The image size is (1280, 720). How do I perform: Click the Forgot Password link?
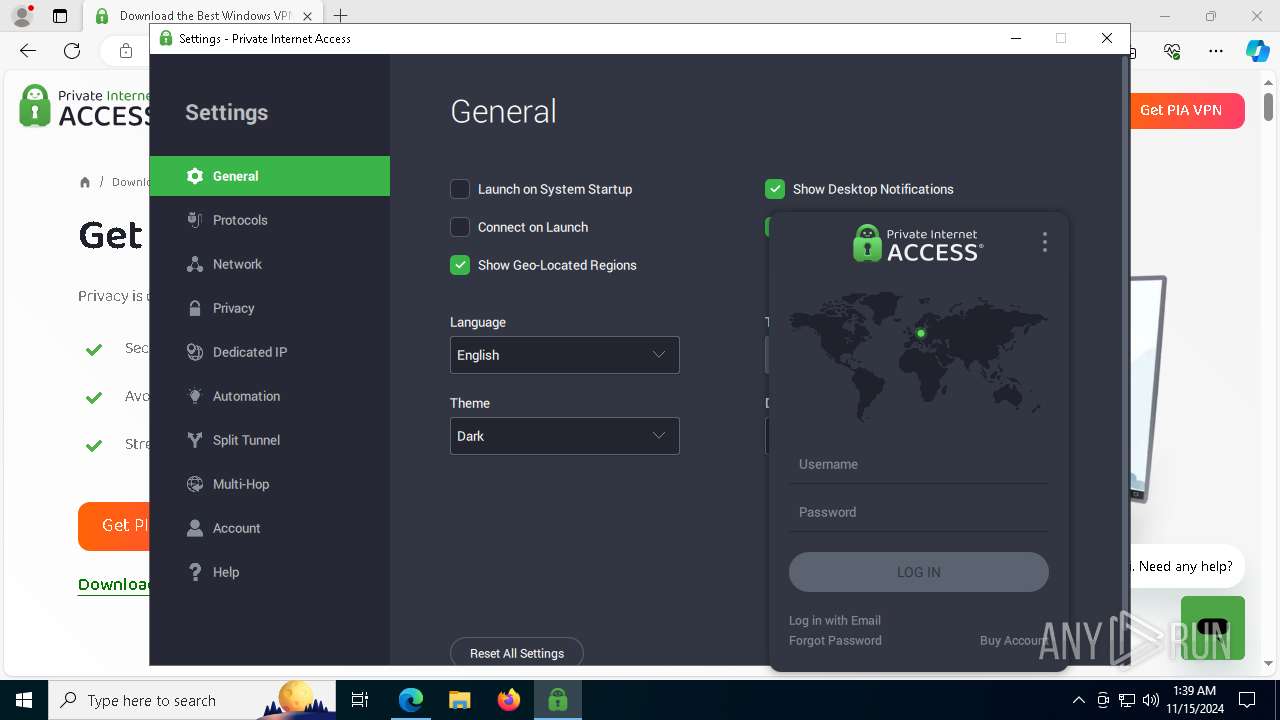835,640
